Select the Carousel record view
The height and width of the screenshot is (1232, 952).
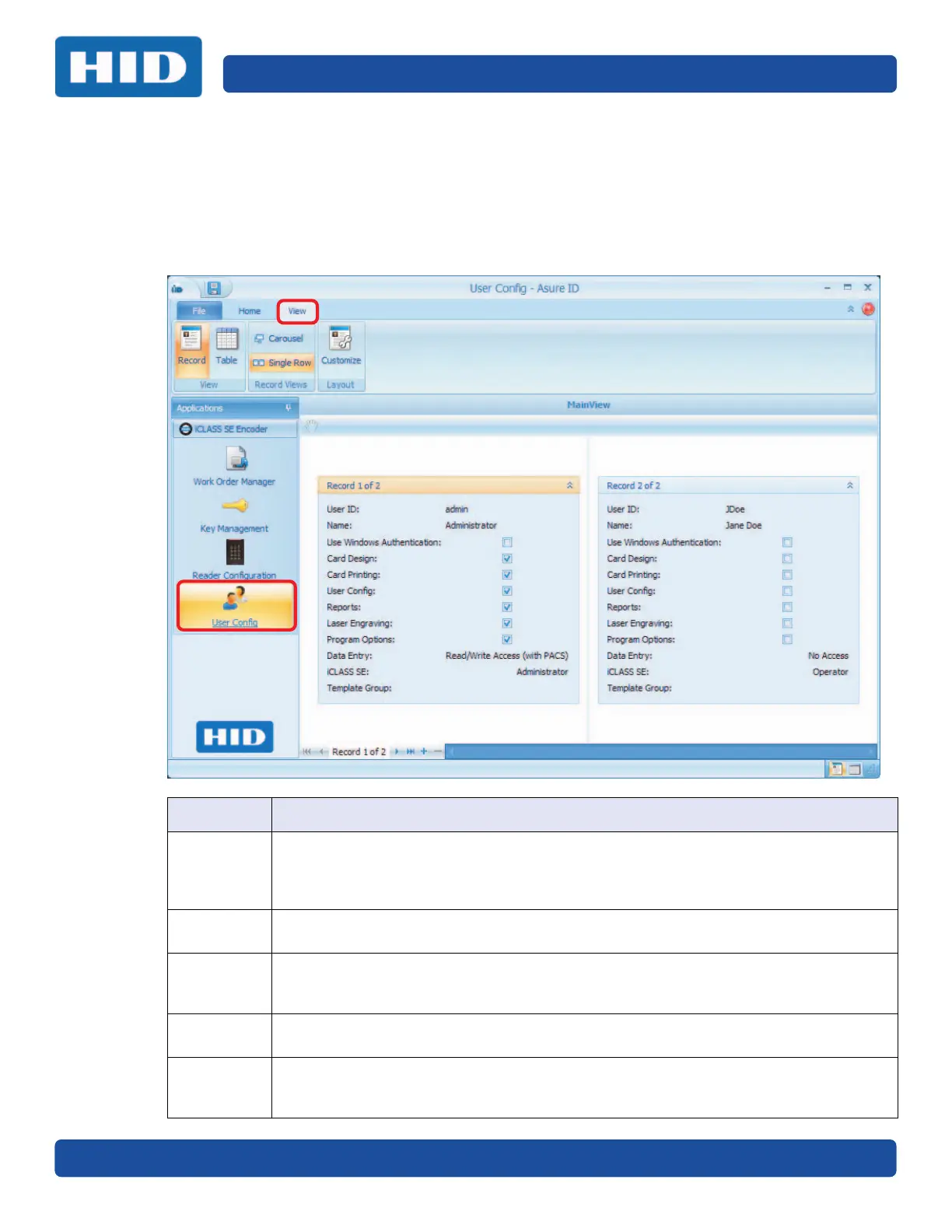click(x=279, y=339)
